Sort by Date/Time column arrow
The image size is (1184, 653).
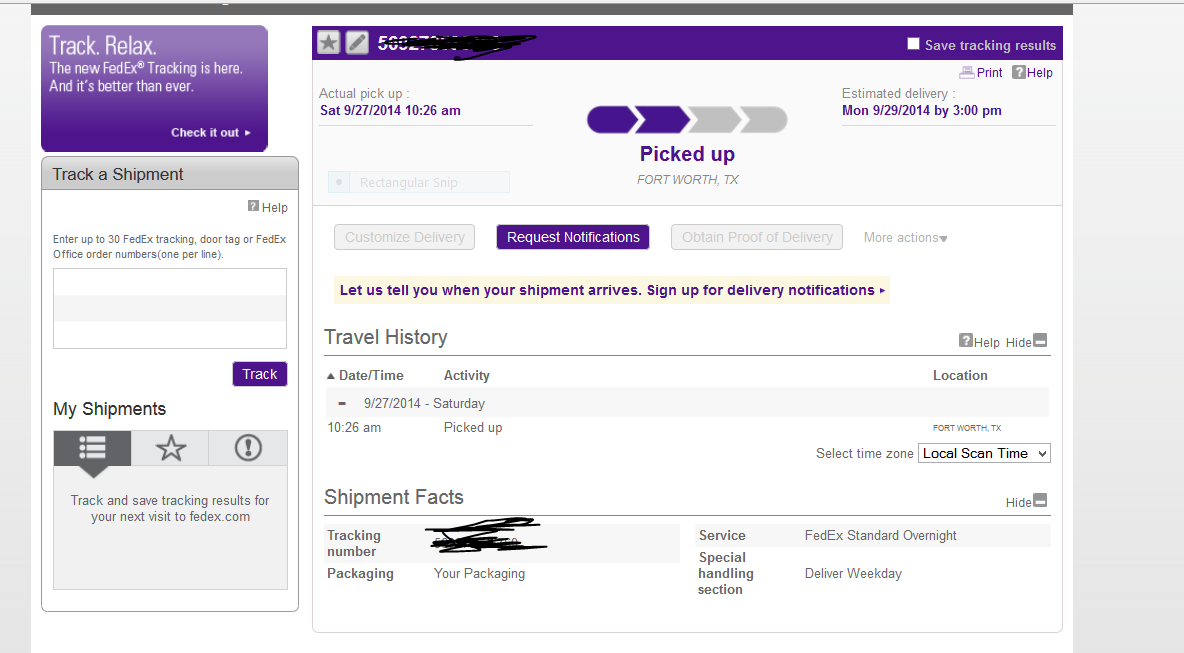point(331,375)
